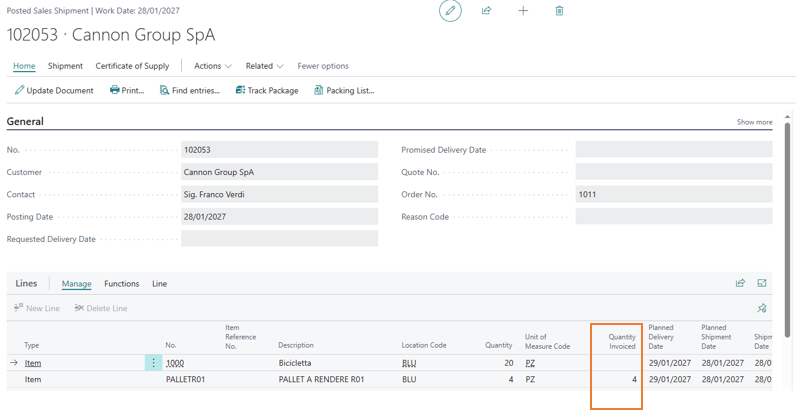Click Find entries... action
Viewport: 801px width, 418px height.
(x=190, y=90)
